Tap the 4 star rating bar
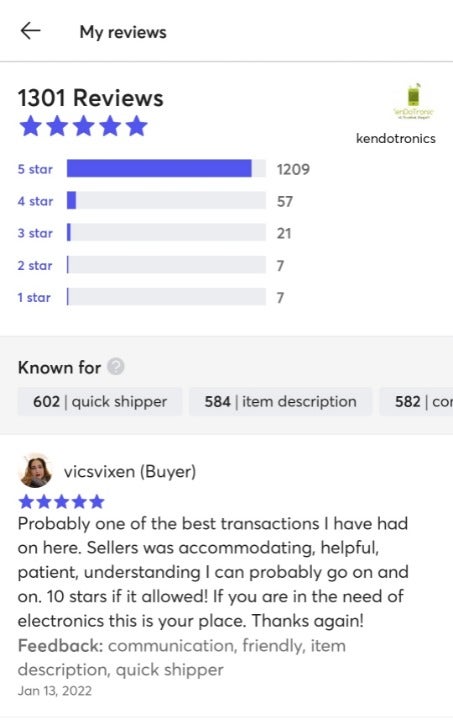 [166, 201]
